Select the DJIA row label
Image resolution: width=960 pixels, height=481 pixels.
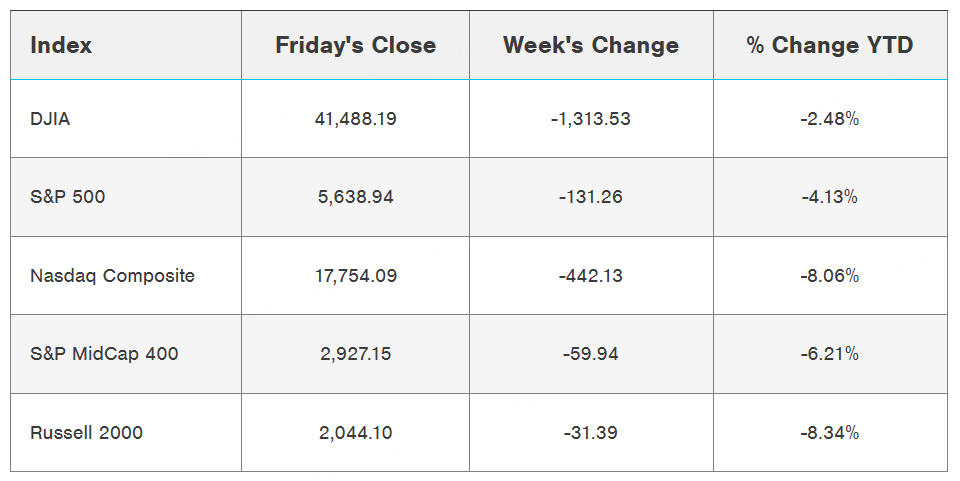pos(51,119)
